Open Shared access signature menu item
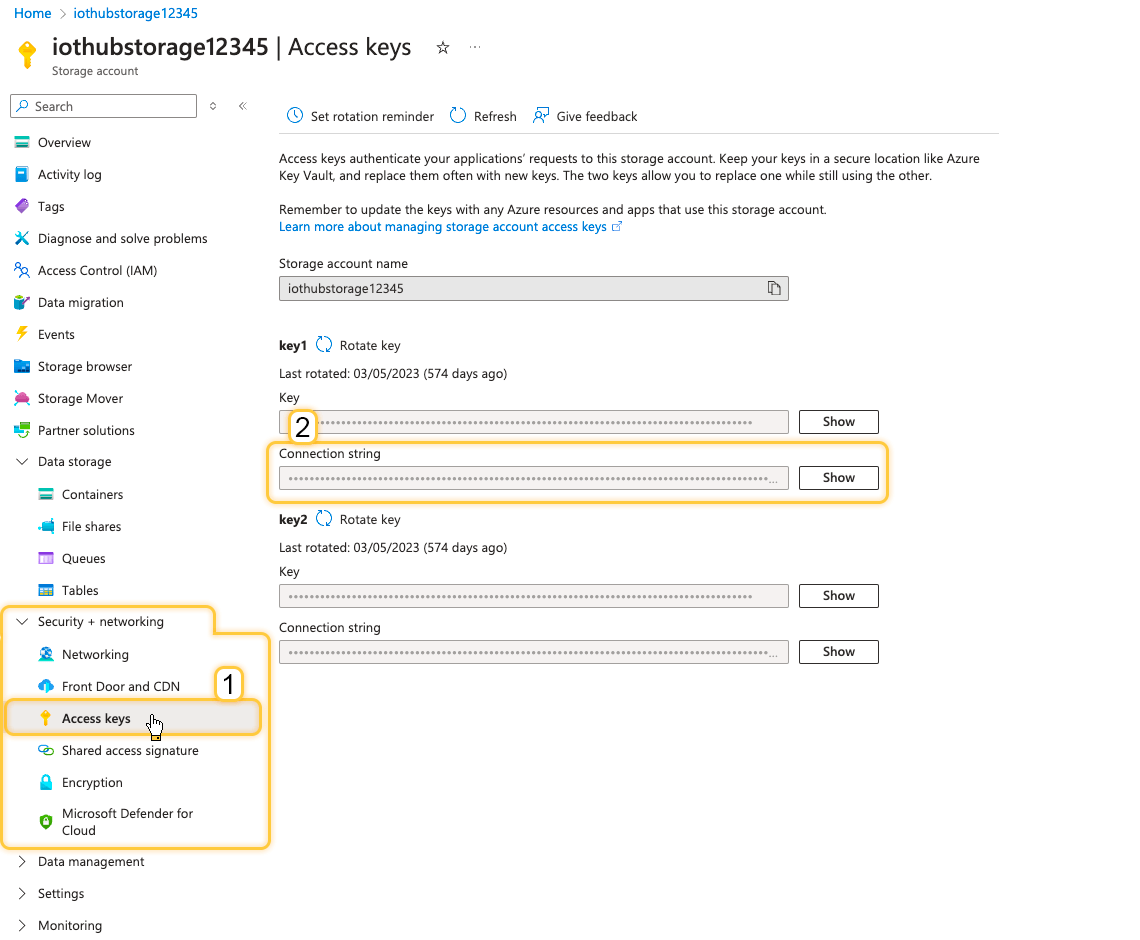The width and height of the screenshot is (1140, 940). (x=130, y=751)
